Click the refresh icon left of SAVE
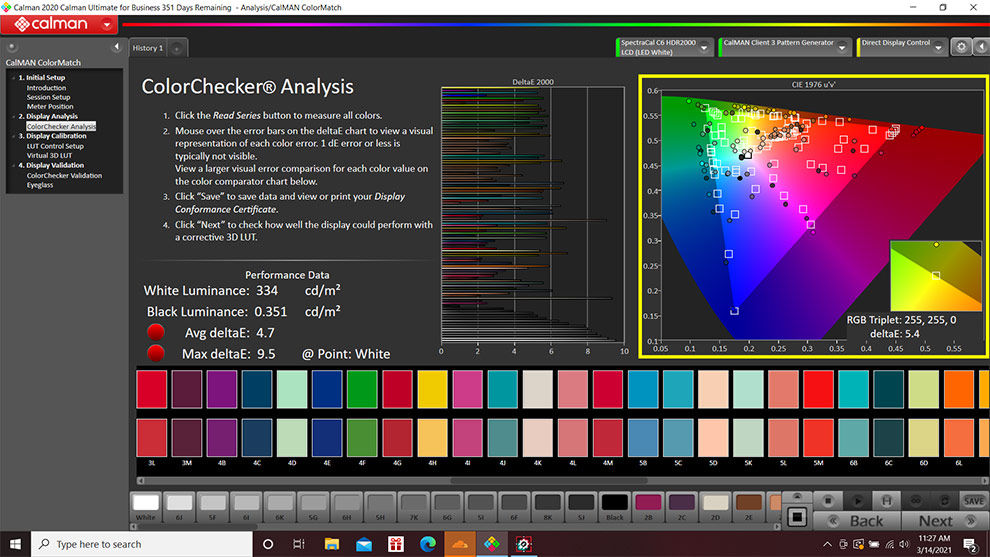Viewport: 990px width, 557px height. (x=945, y=501)
